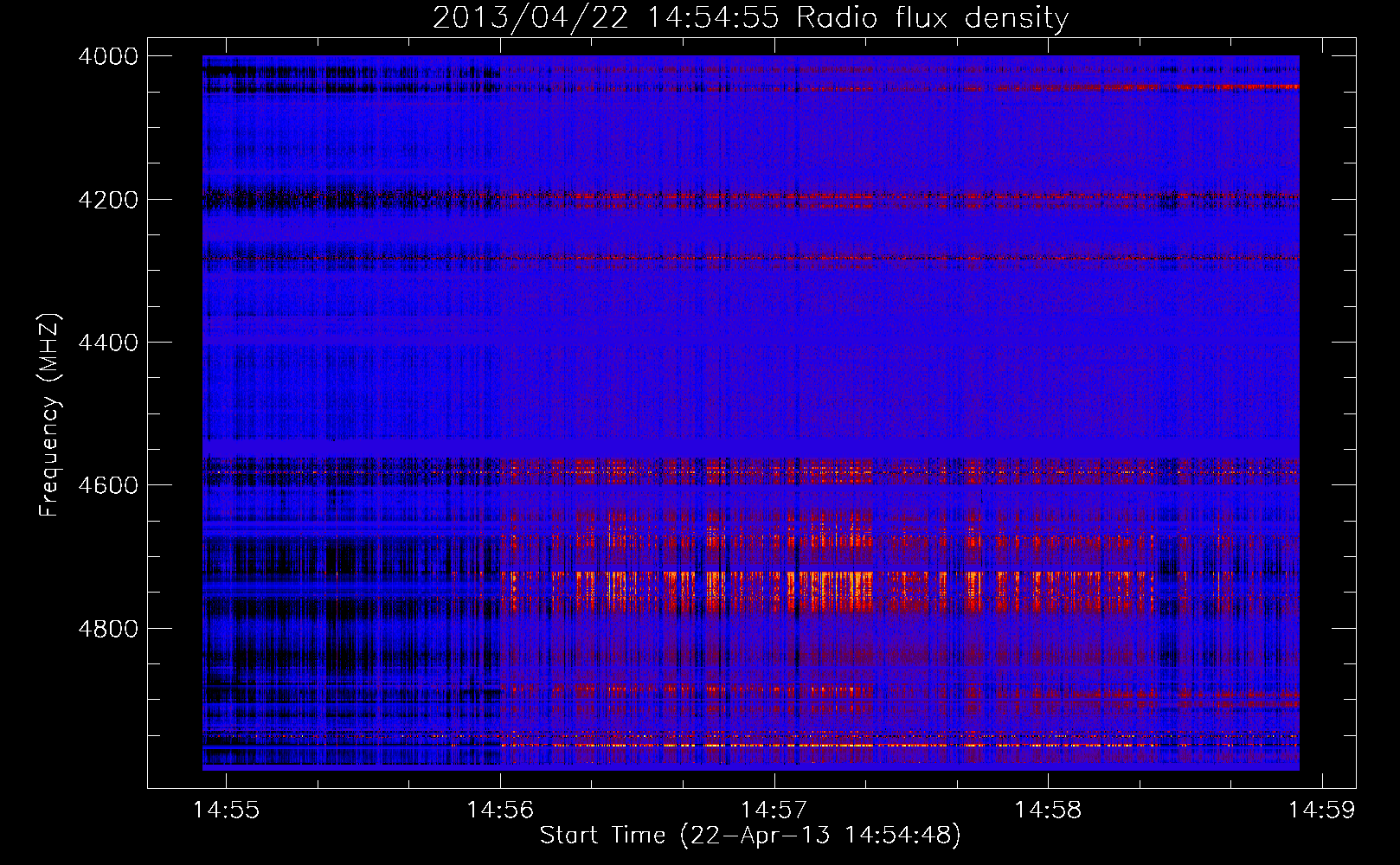Select the 4400 frequency axis label

tap(108, 343)
